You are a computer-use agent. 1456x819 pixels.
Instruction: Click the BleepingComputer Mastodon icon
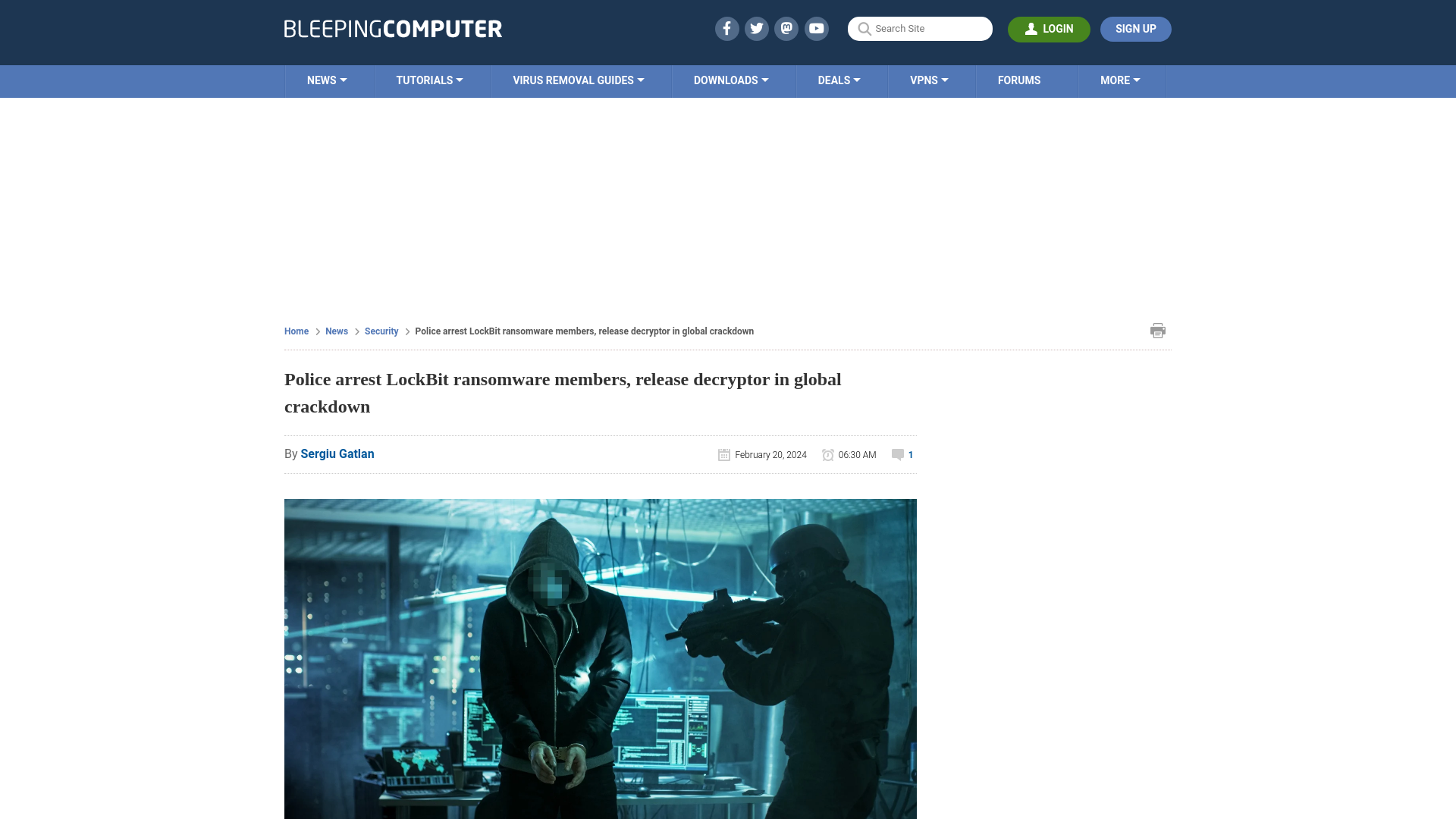coord(787,28)
